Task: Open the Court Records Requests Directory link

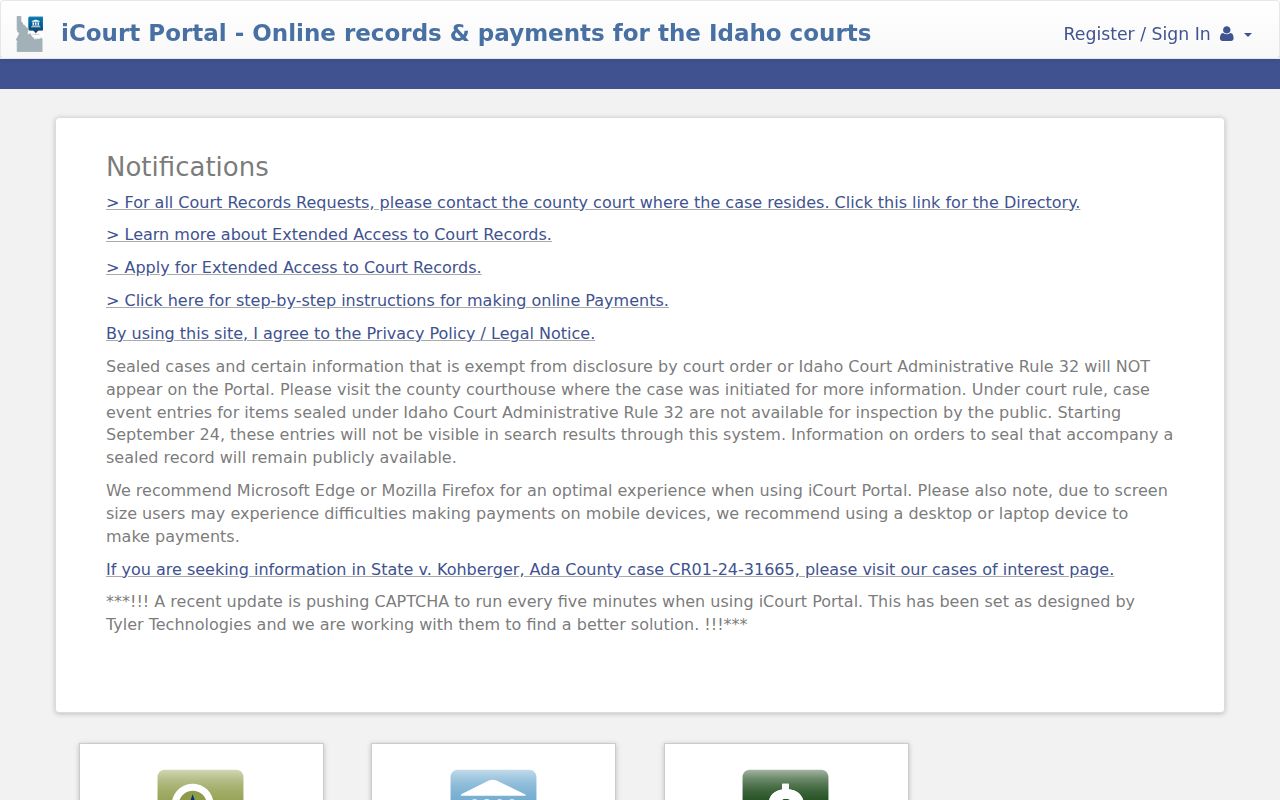Action: click(593, 202)
